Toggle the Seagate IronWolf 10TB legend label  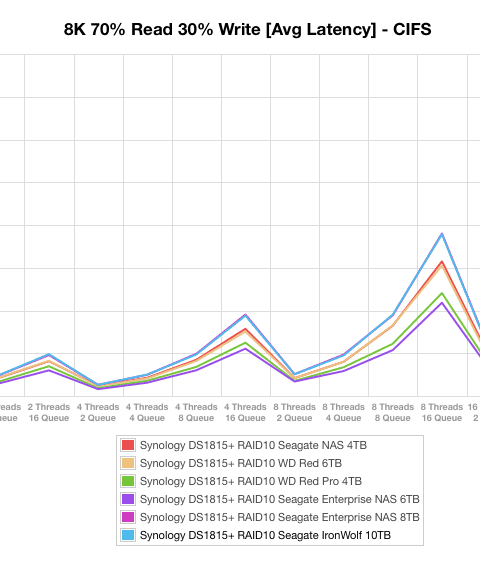265,535
